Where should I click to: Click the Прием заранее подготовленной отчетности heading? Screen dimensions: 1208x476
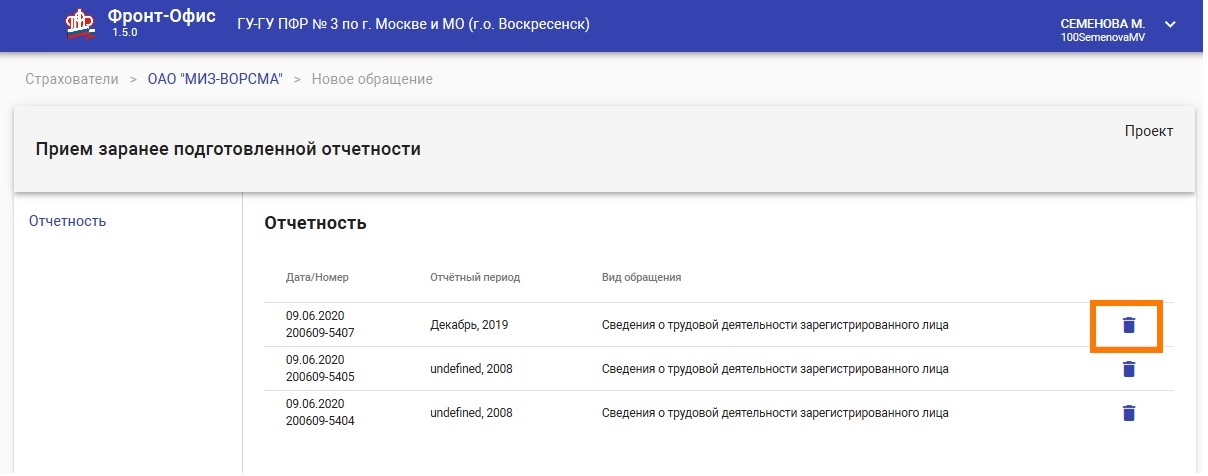point(228,149)
